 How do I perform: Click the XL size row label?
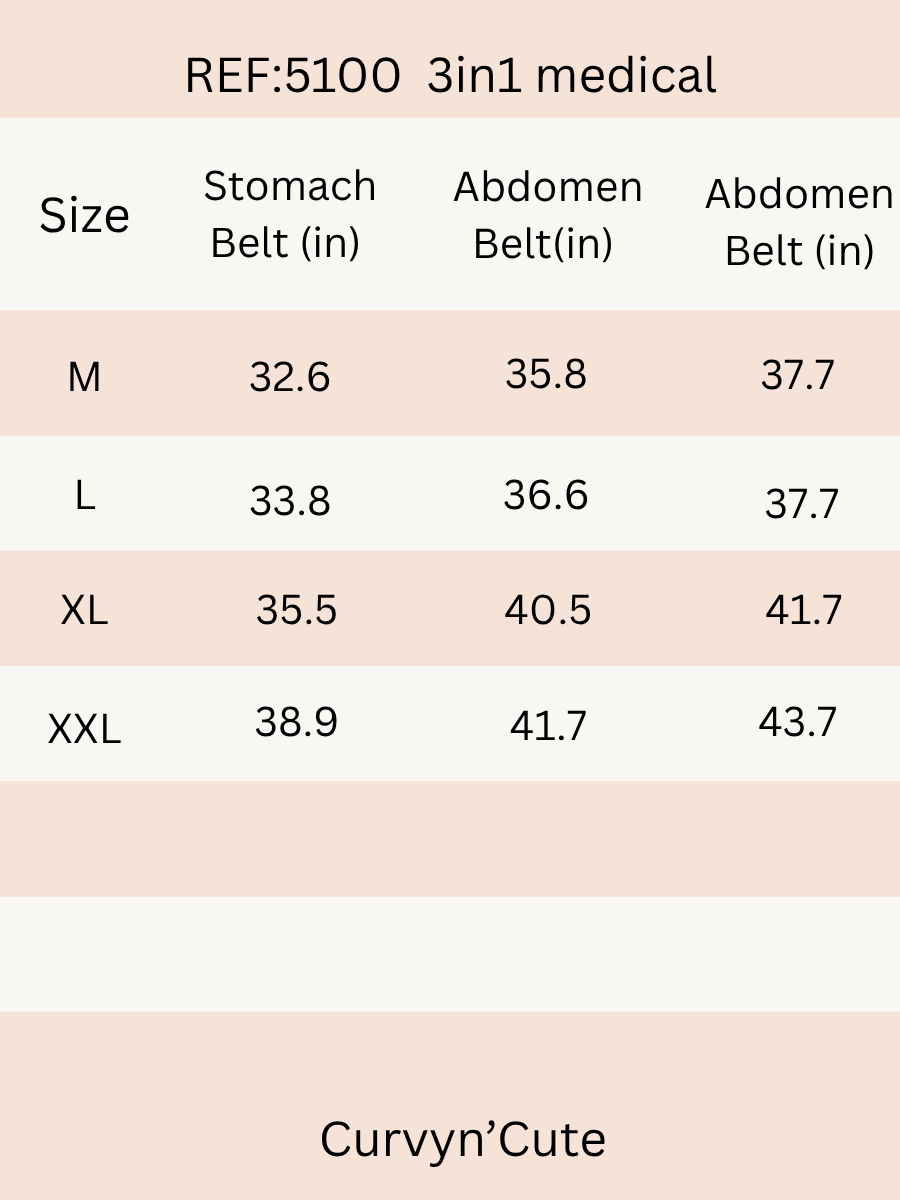tap(84, 610)
